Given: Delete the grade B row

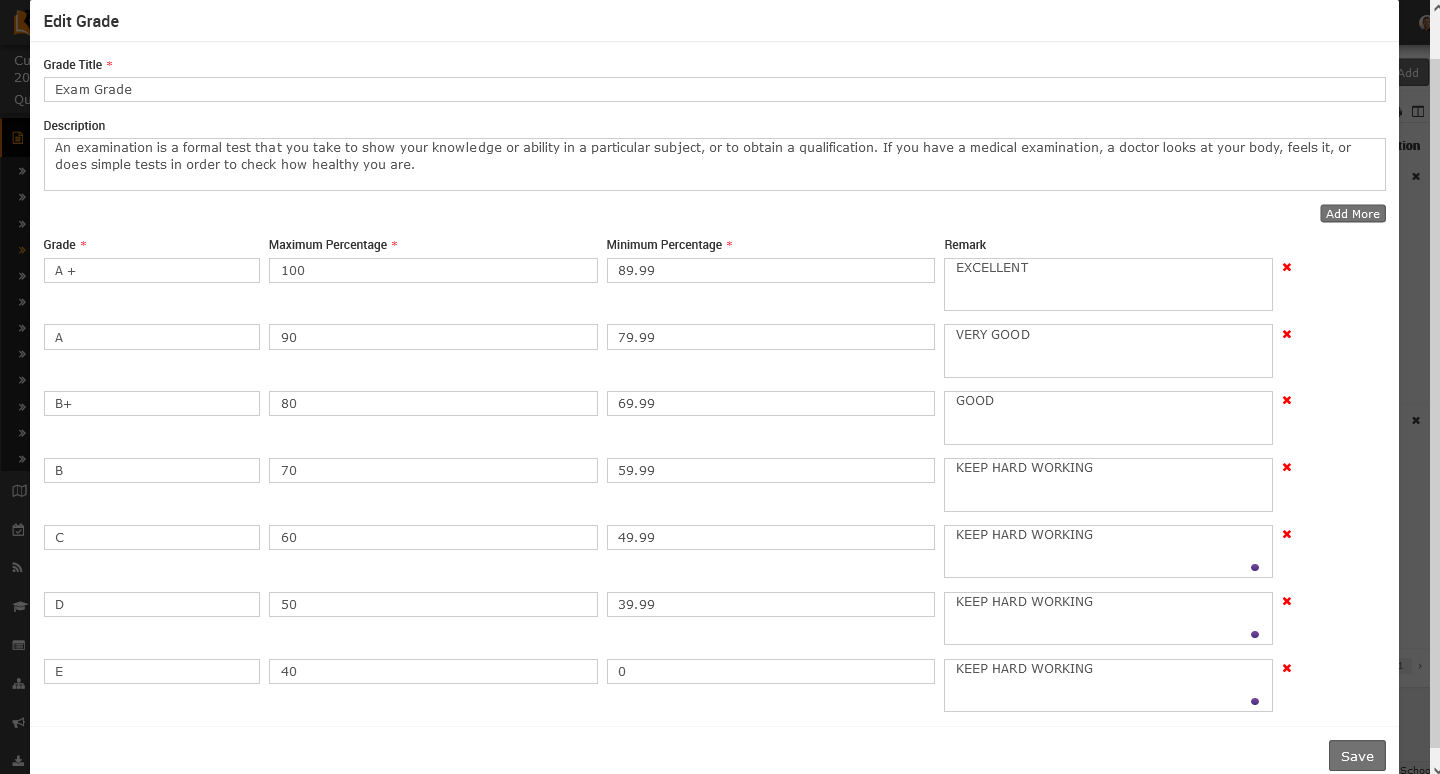Looking at the screenshot, I should pyautogui.click(x=1287, y=467).
